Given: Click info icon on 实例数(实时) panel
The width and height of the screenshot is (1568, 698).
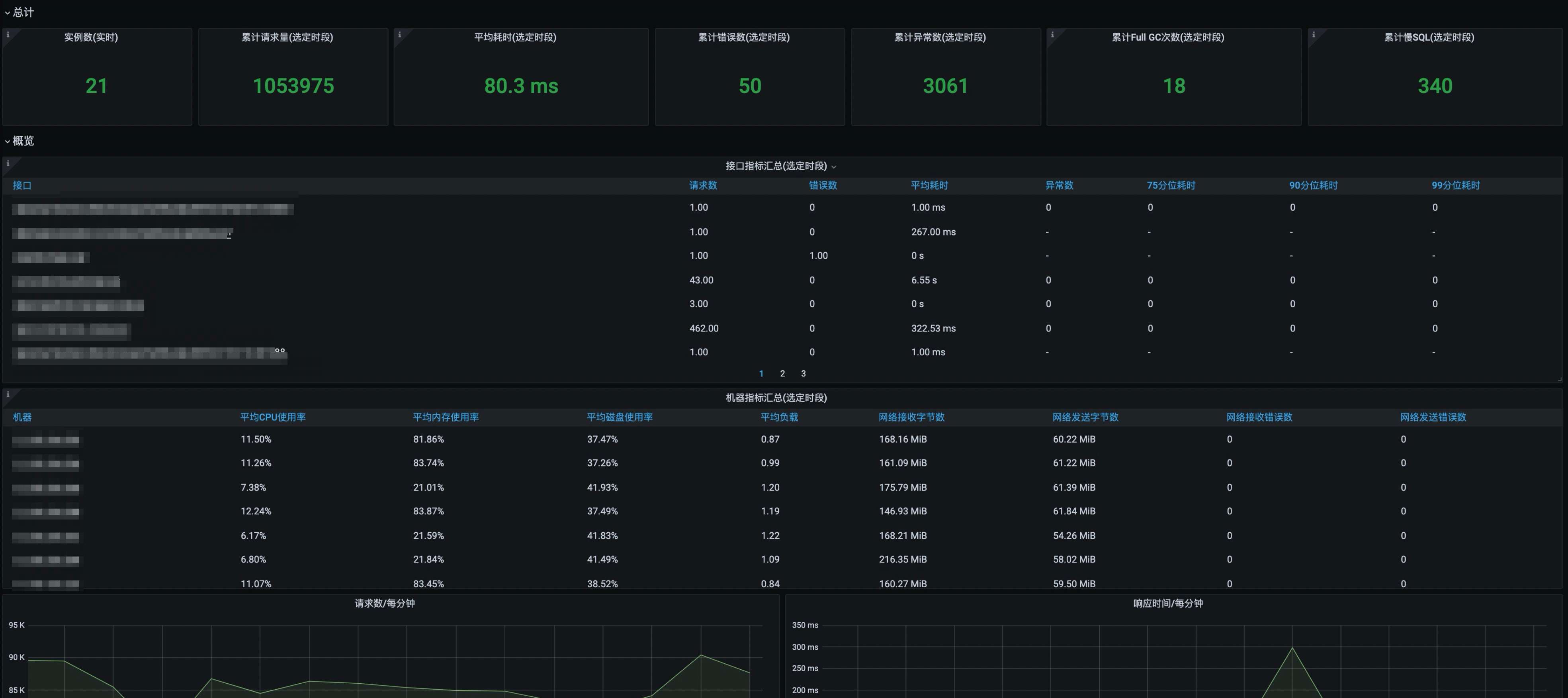Looking at the screenshot, I should [8, 35].
